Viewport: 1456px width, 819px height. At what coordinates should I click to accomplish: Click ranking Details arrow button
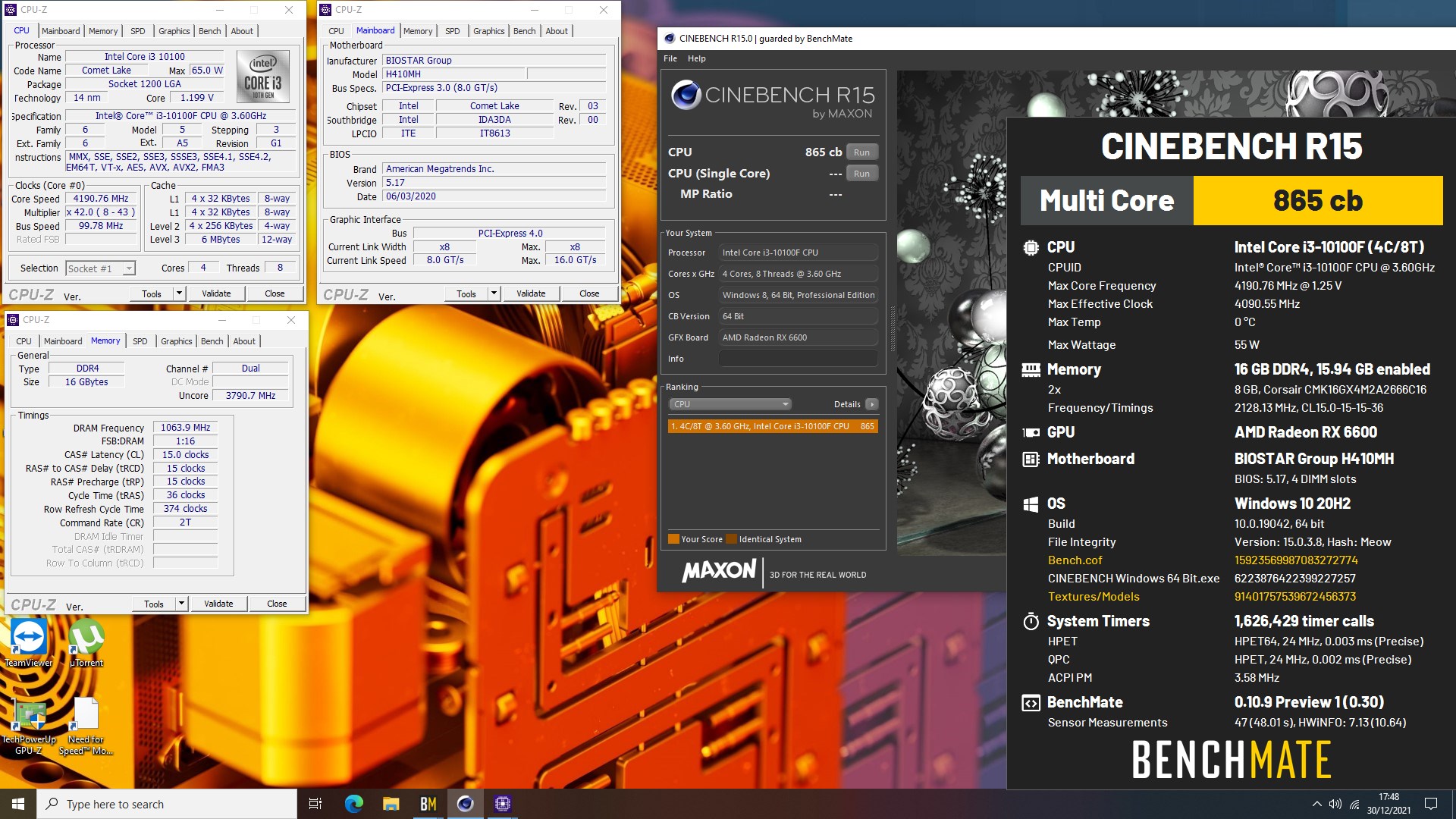(872, 404)
